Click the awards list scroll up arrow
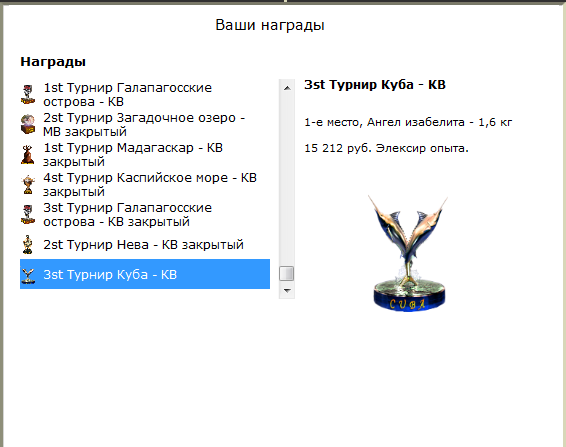 (287, 88)
